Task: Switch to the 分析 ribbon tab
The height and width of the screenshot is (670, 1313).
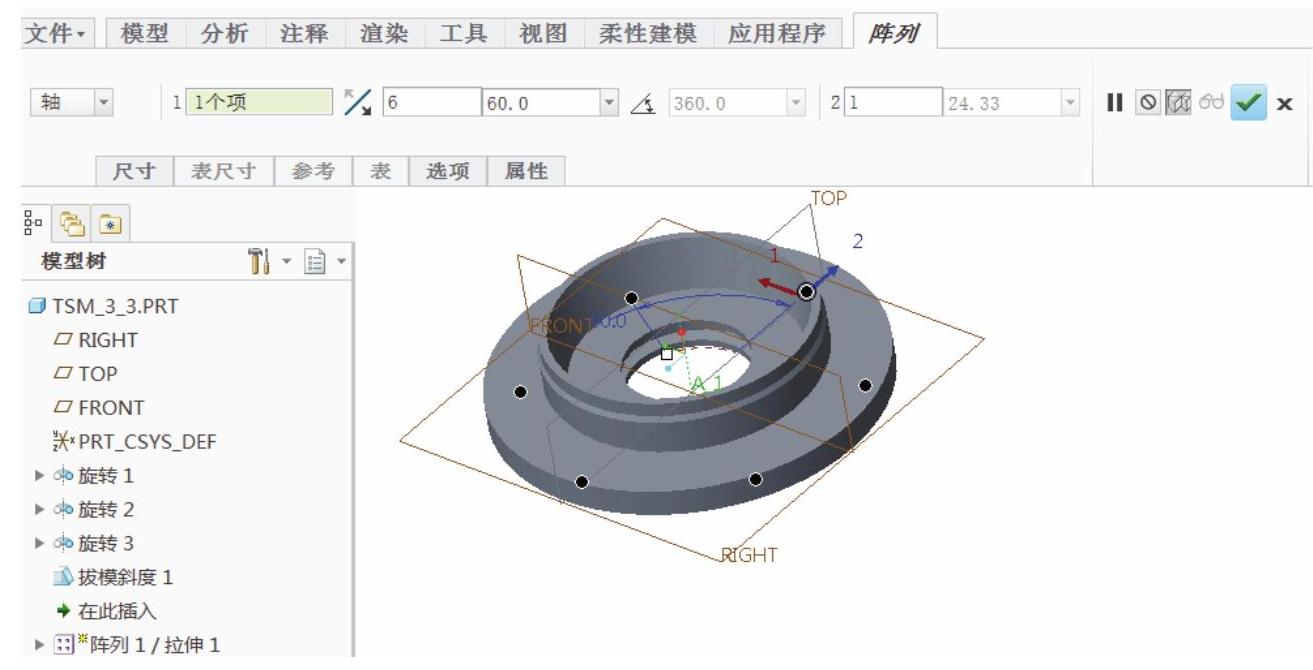Action: point(225,33)
